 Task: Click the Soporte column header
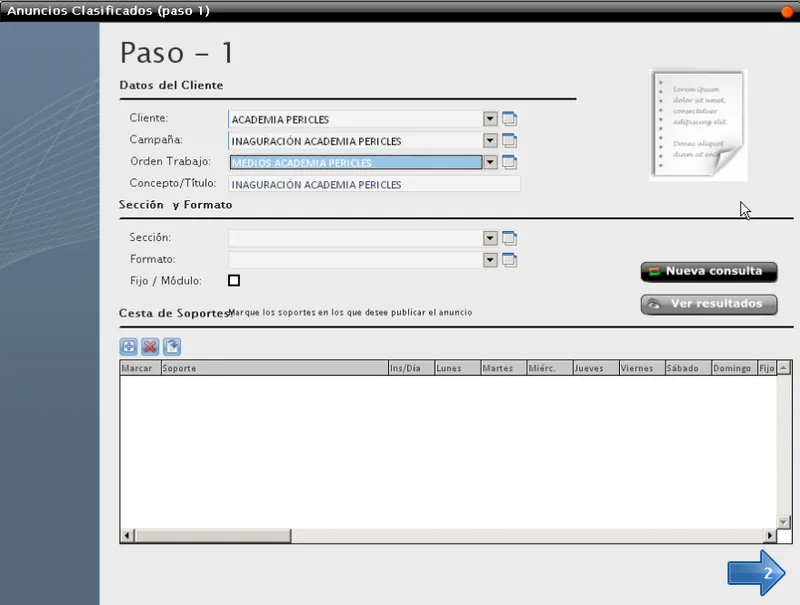274,368
